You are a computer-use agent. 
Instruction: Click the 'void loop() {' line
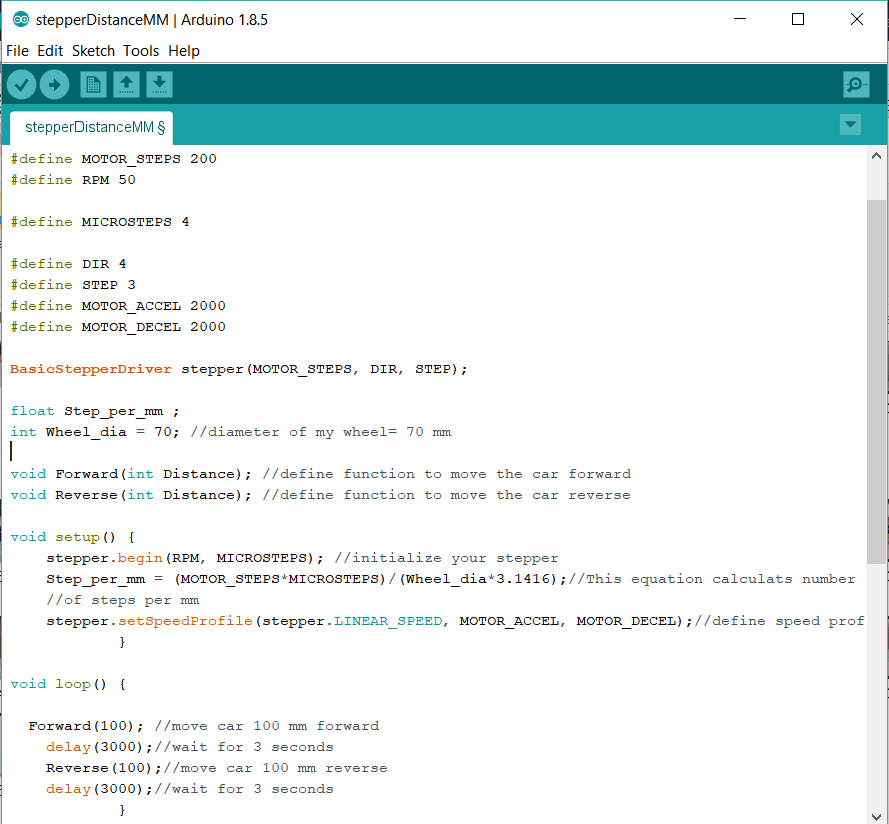pyautogui.click(x=68, y=684)
